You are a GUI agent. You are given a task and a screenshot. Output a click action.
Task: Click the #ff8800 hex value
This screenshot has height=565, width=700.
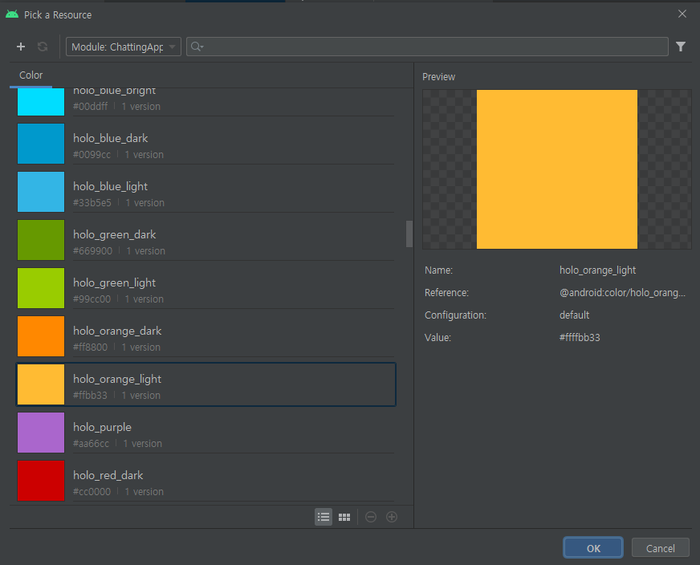coord(90,347)
